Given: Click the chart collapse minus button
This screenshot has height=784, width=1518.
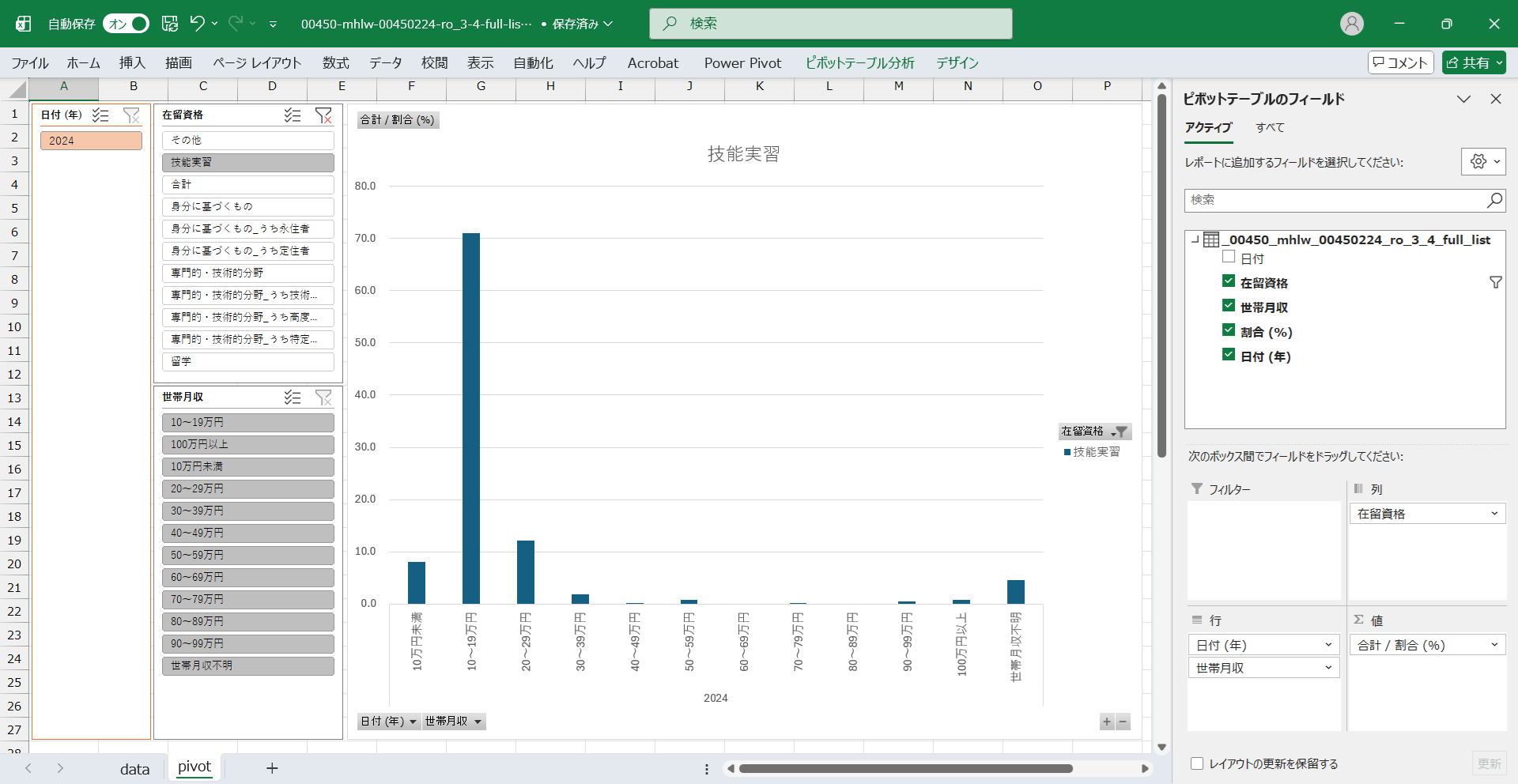Looking at the screenshot, I should [1123, 722].
